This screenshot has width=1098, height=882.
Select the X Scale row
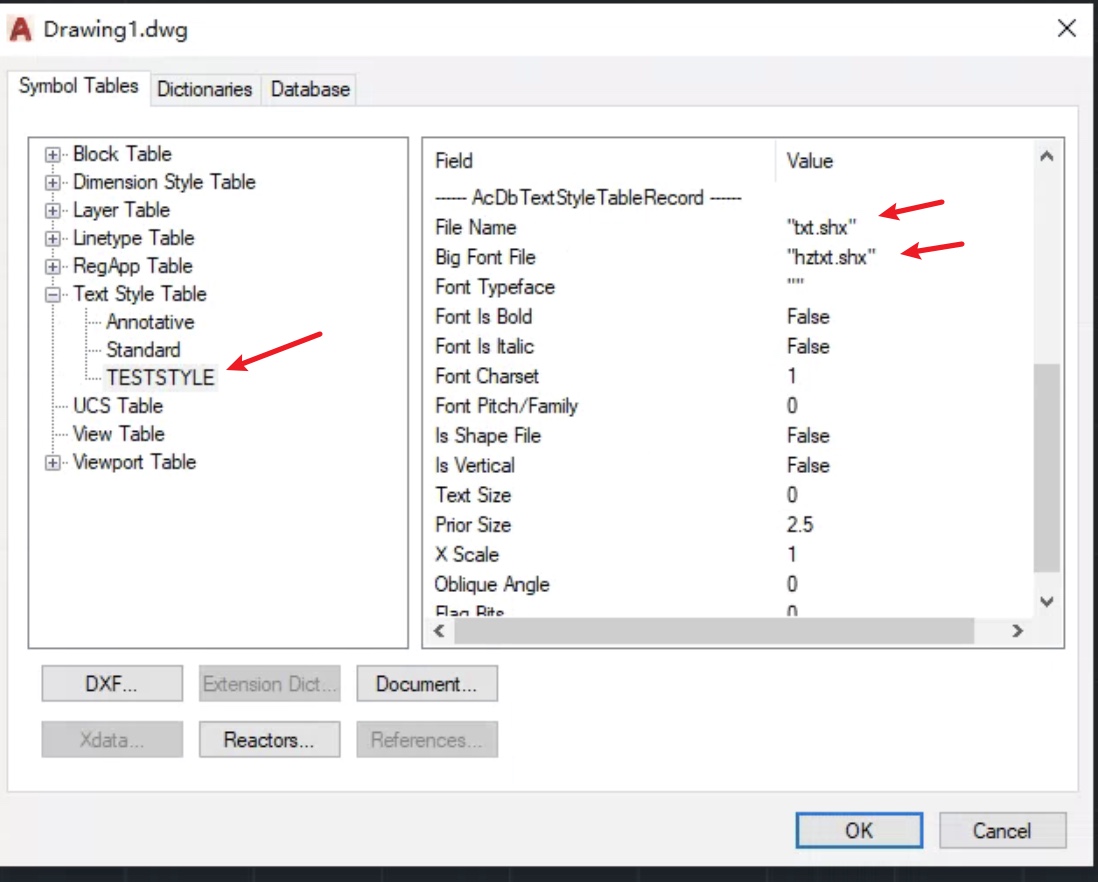728,555
